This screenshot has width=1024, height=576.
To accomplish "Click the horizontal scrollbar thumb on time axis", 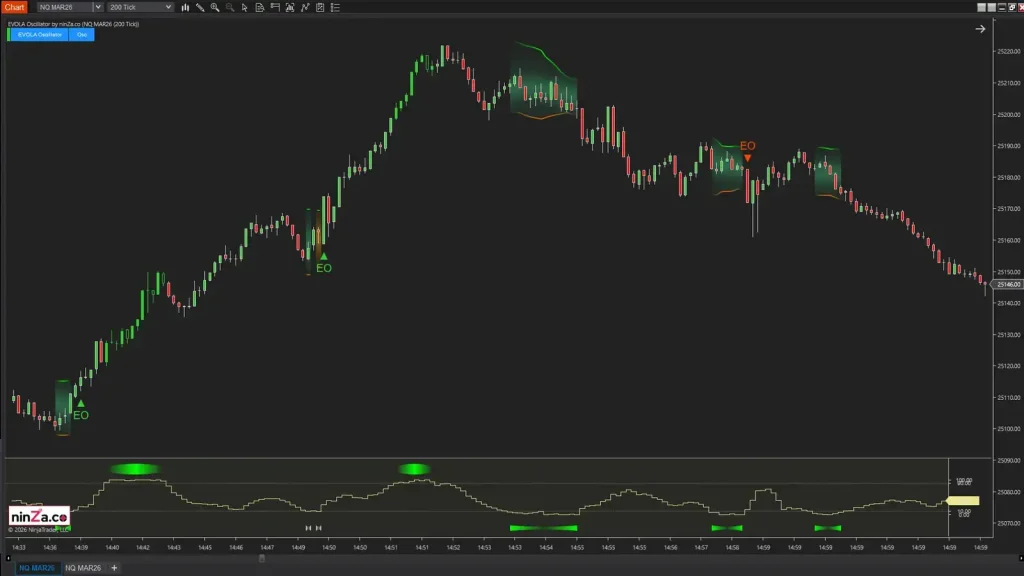I will pyautogui.click(x=262, y=558).
